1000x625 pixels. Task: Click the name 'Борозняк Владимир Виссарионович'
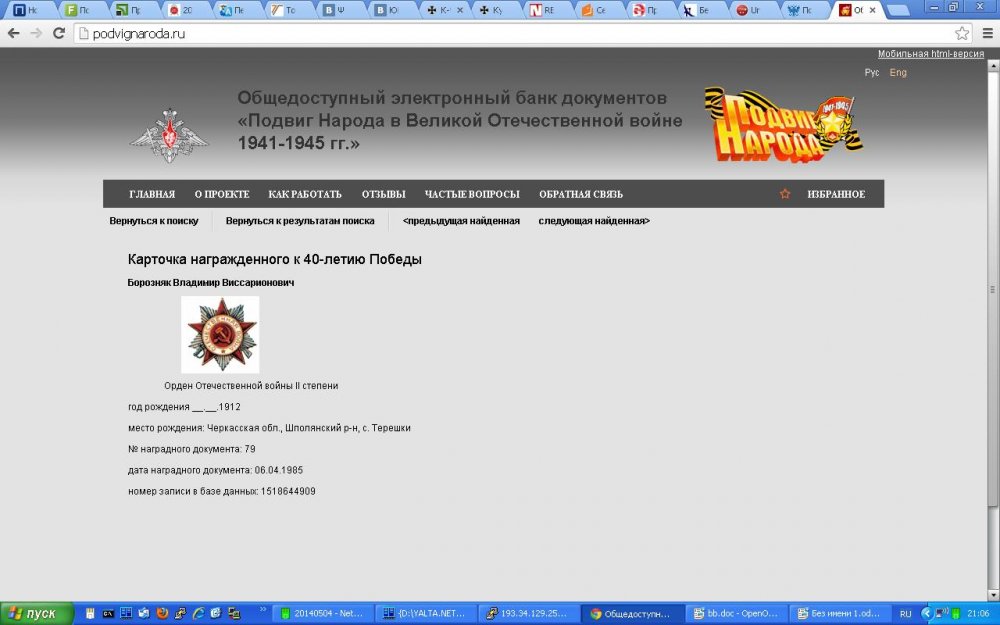(x=210, y=283)
